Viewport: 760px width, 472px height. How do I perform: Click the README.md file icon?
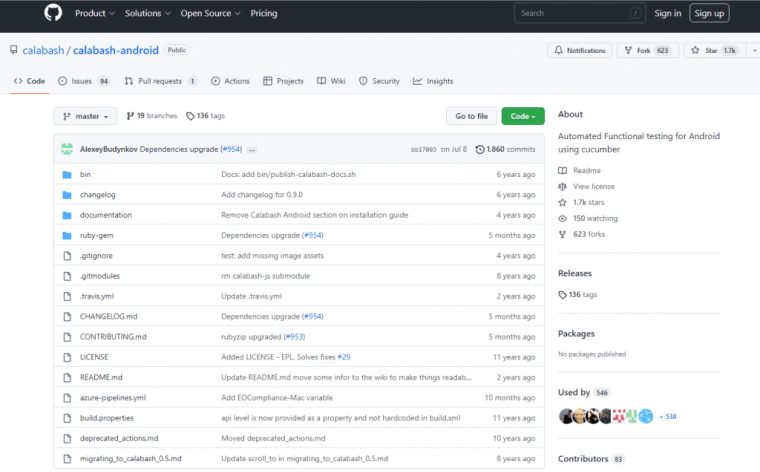tap(67, 378)
